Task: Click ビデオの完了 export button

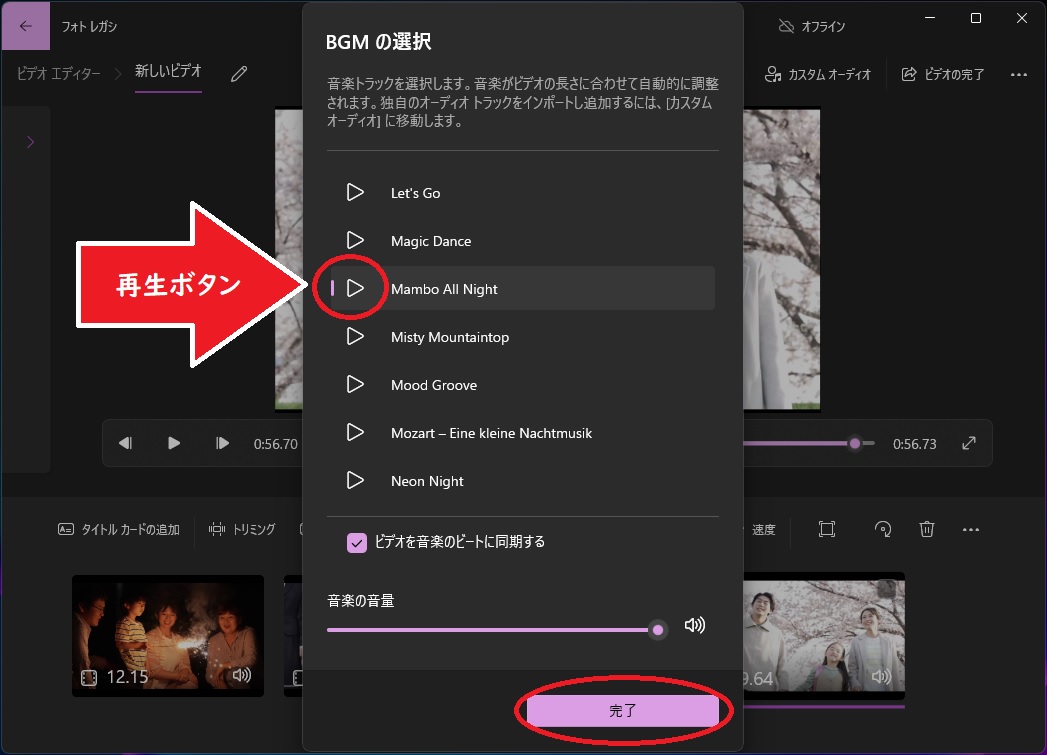Action: tap(943, 74)
